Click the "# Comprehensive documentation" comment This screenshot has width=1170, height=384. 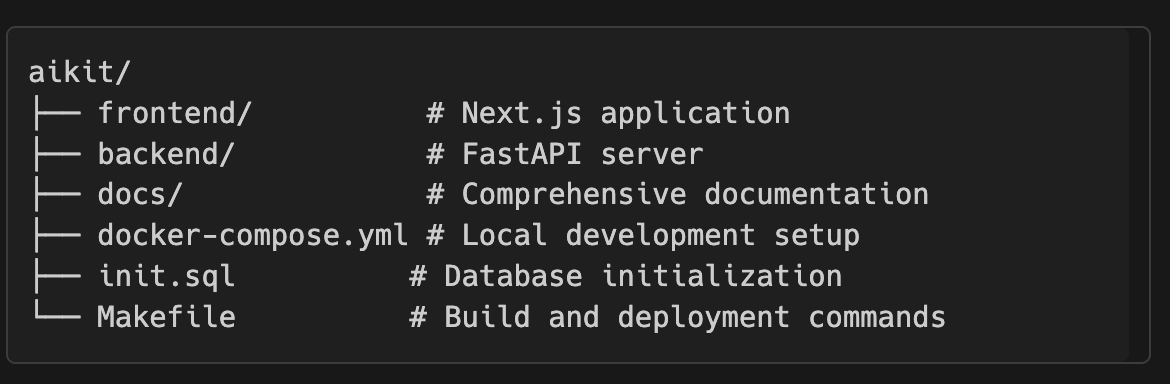click(x=678, y=195)
